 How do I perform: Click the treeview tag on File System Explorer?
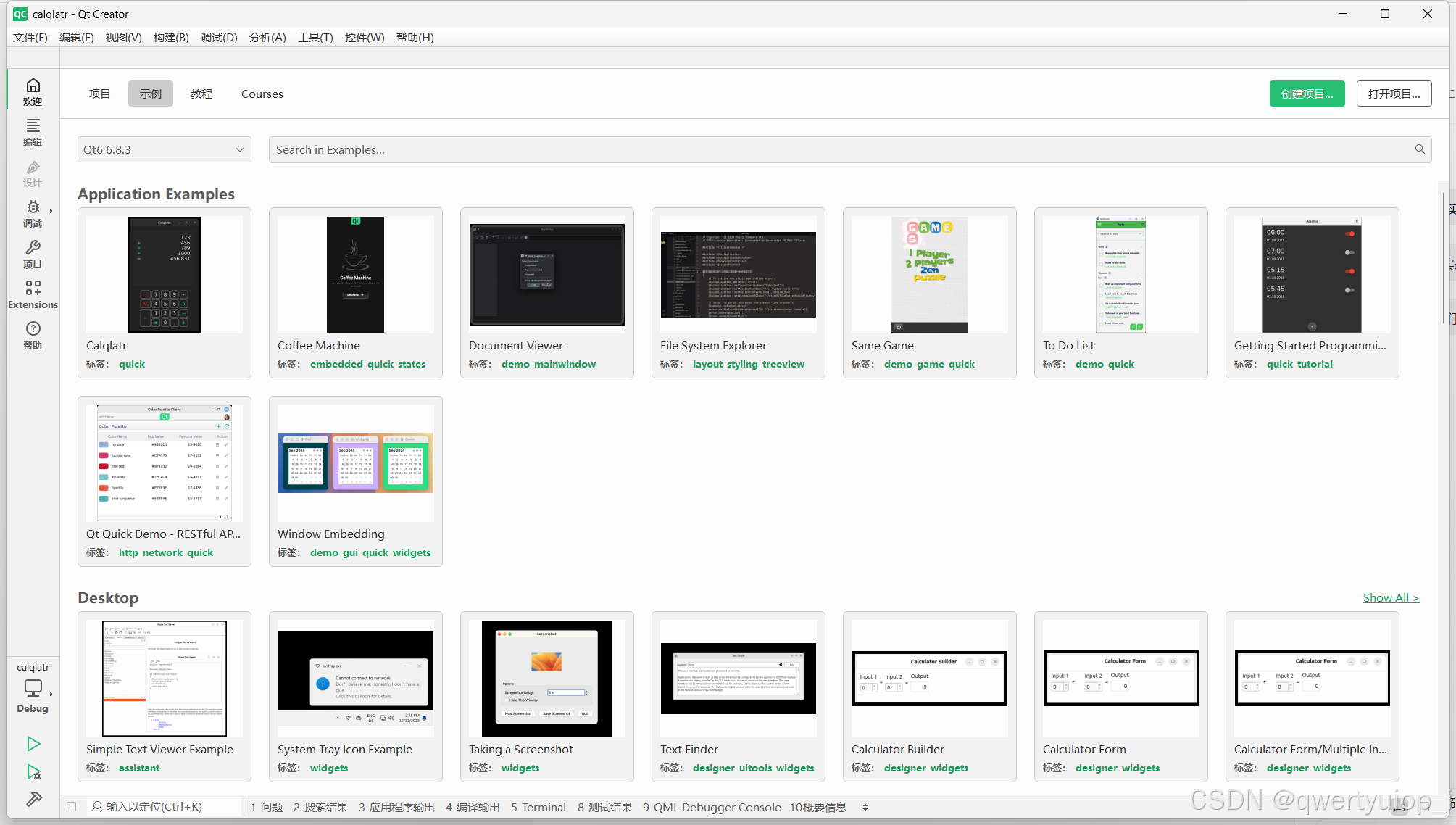click(783, 364)
